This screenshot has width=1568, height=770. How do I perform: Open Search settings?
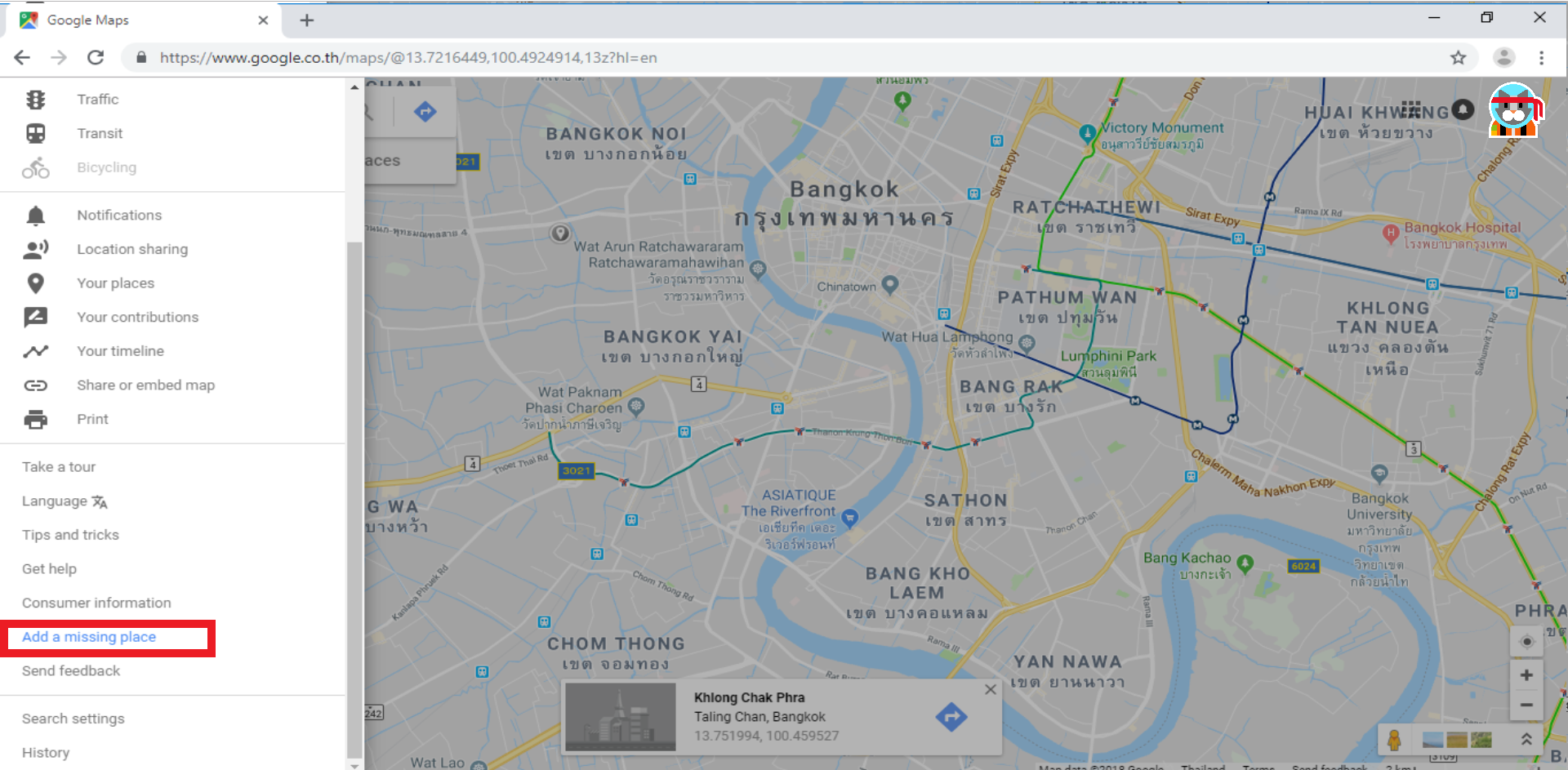(73, 719)
